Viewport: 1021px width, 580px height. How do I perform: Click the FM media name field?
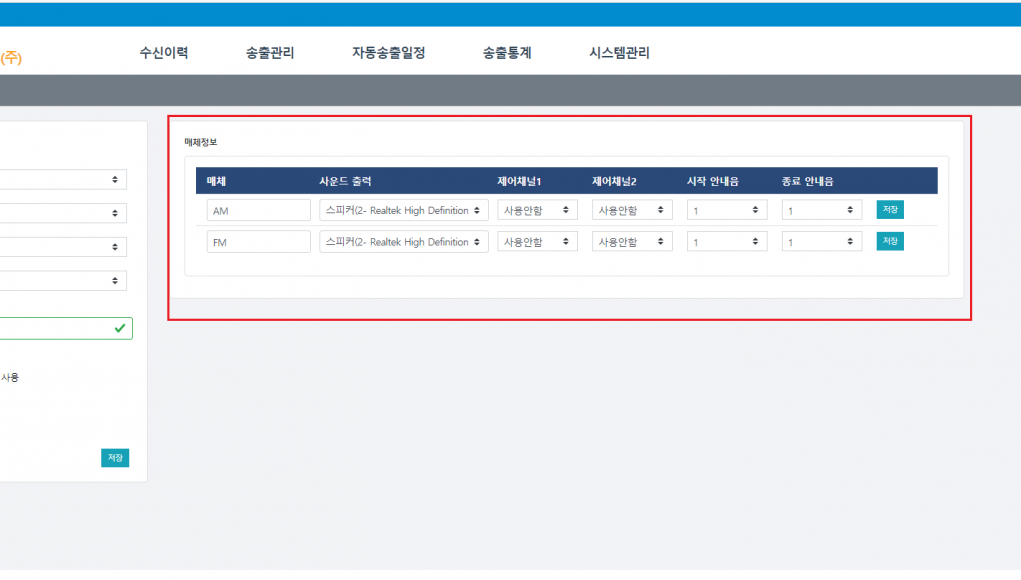point(259,242)
